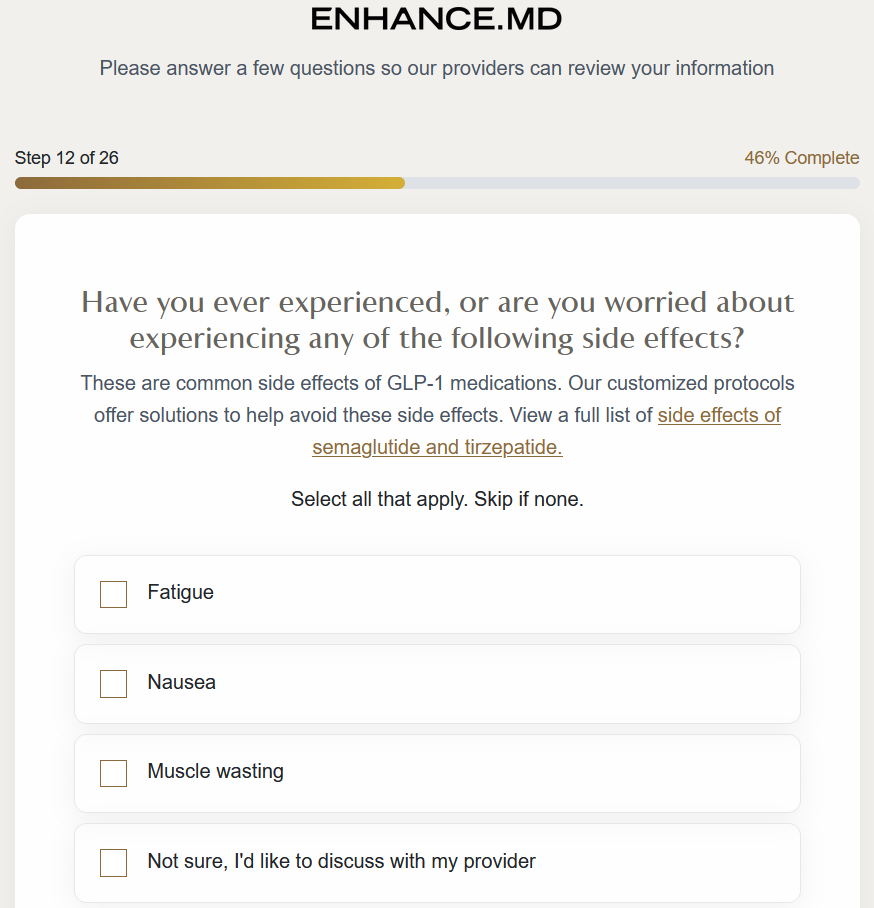Click 'Select all that apply. Skip if none.' text

point(437,499)
